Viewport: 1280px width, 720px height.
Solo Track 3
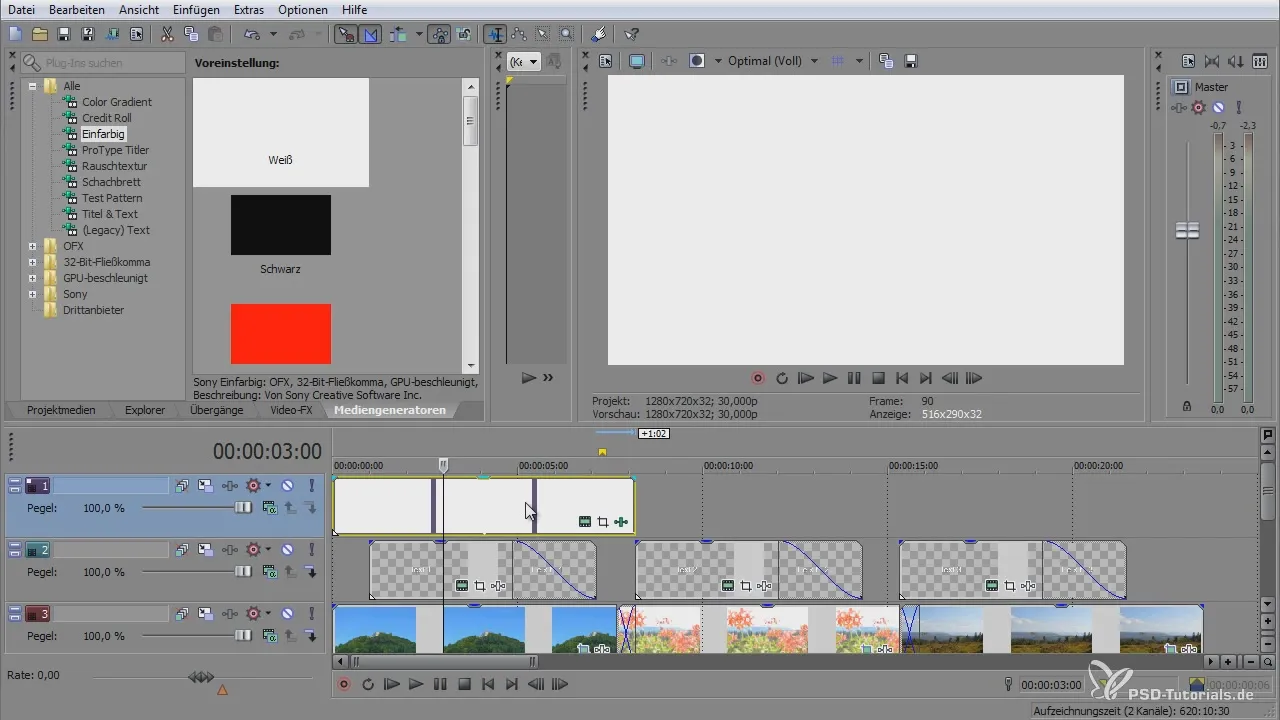pyautogui.click(x=311, y=614)
